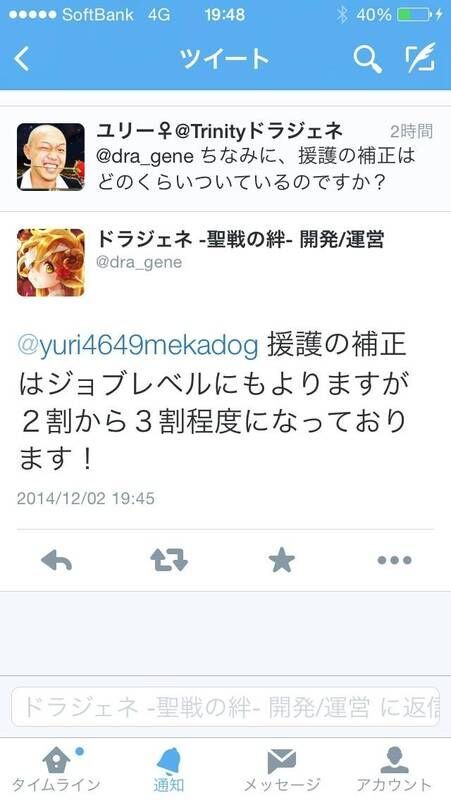Open the タイムライン home tab
Screen dimensions: 451x800
tap(56, 769)
